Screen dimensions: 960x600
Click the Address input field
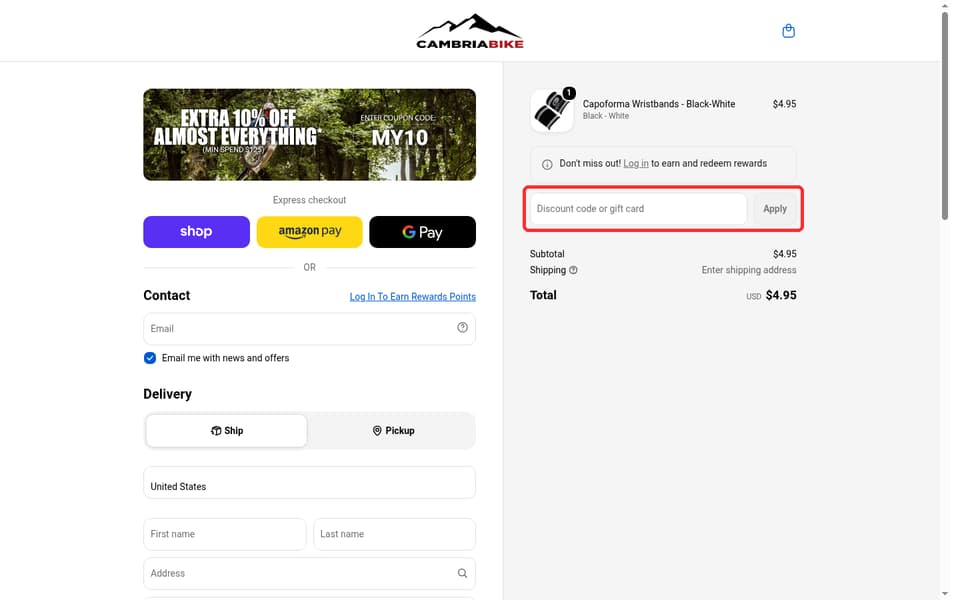(309, 574)
